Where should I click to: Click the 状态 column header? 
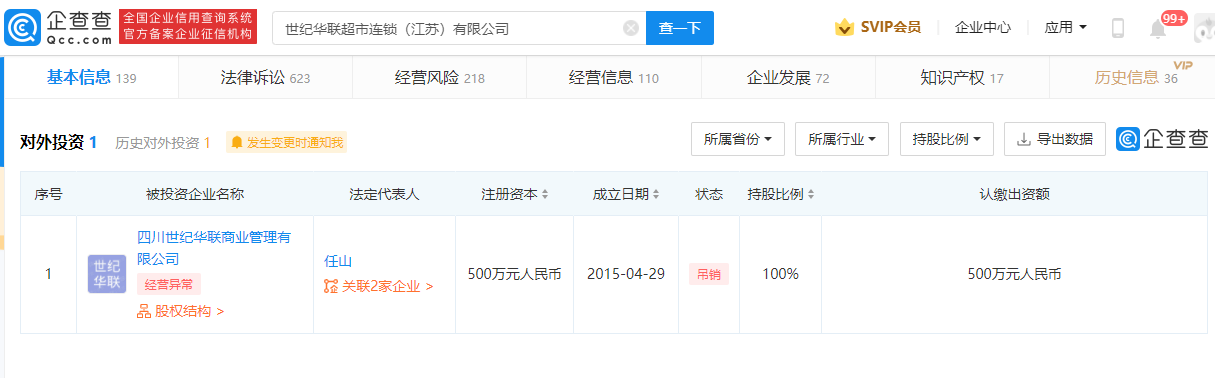point(709,194)
